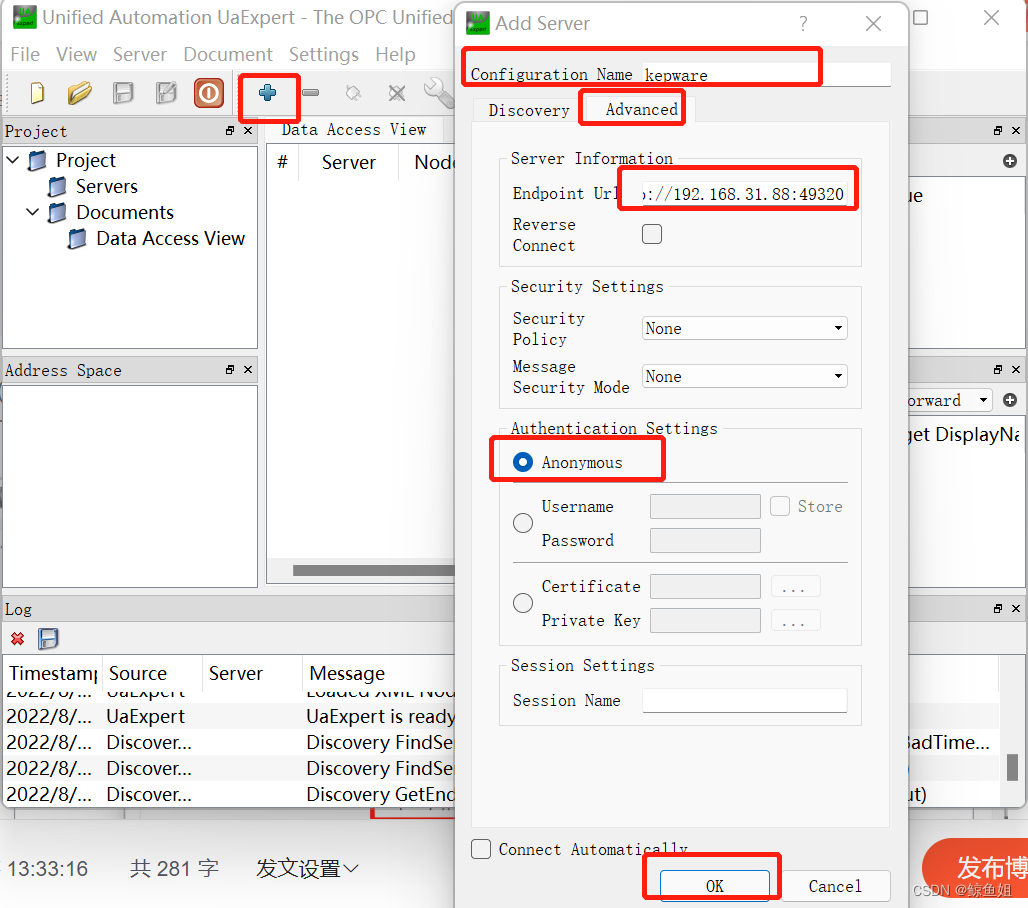Enable the Connect Automatically checkbox
The height and width of the screenshot is (908, 1028).
click(481, 849)
